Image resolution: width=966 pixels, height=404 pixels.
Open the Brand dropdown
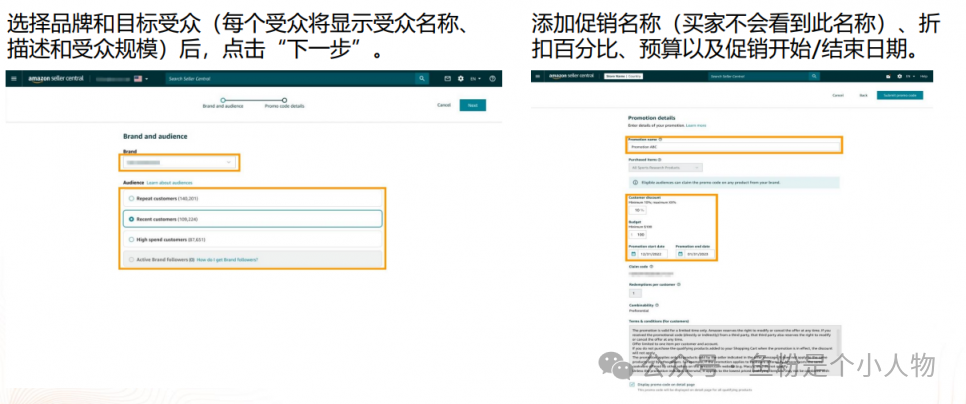click(x=178, y=163)
